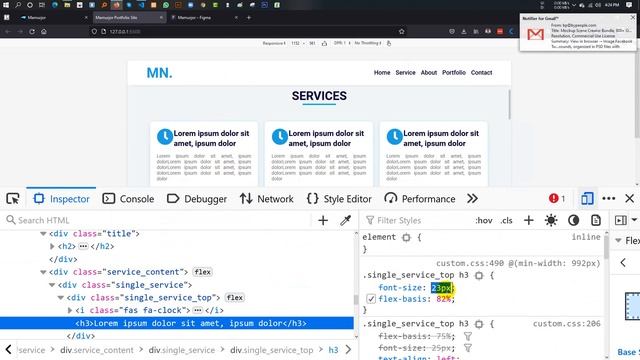Toggle Responsive Design Mode icon in devtools

tap(587, 199)
